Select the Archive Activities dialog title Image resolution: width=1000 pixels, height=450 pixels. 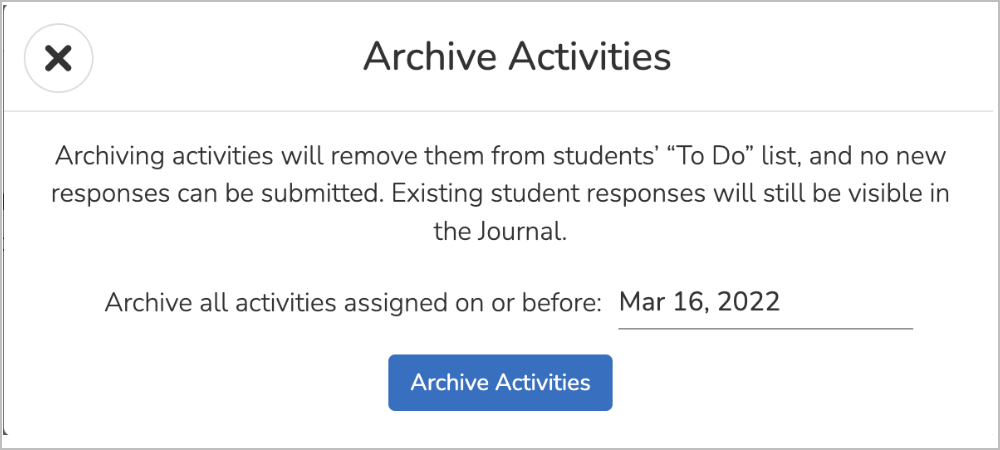pos(517,56)
